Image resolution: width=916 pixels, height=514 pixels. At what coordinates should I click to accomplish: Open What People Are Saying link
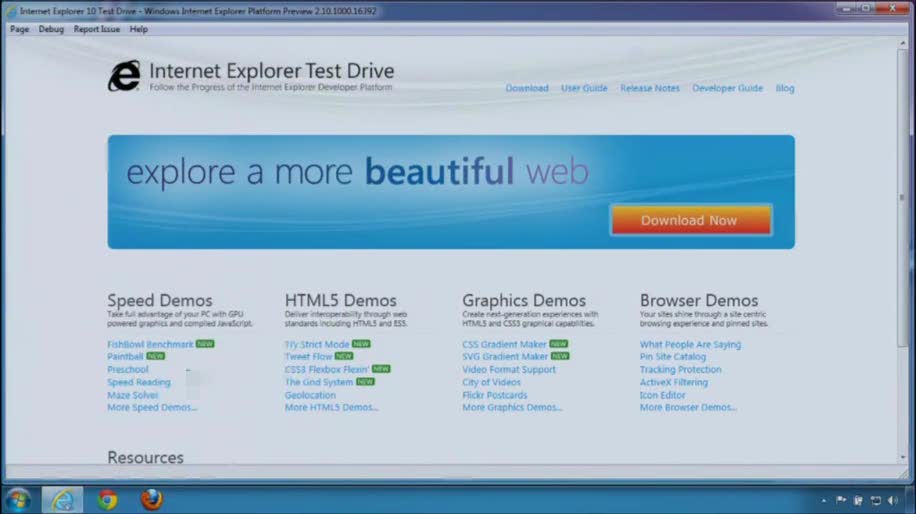coord(690,345)
